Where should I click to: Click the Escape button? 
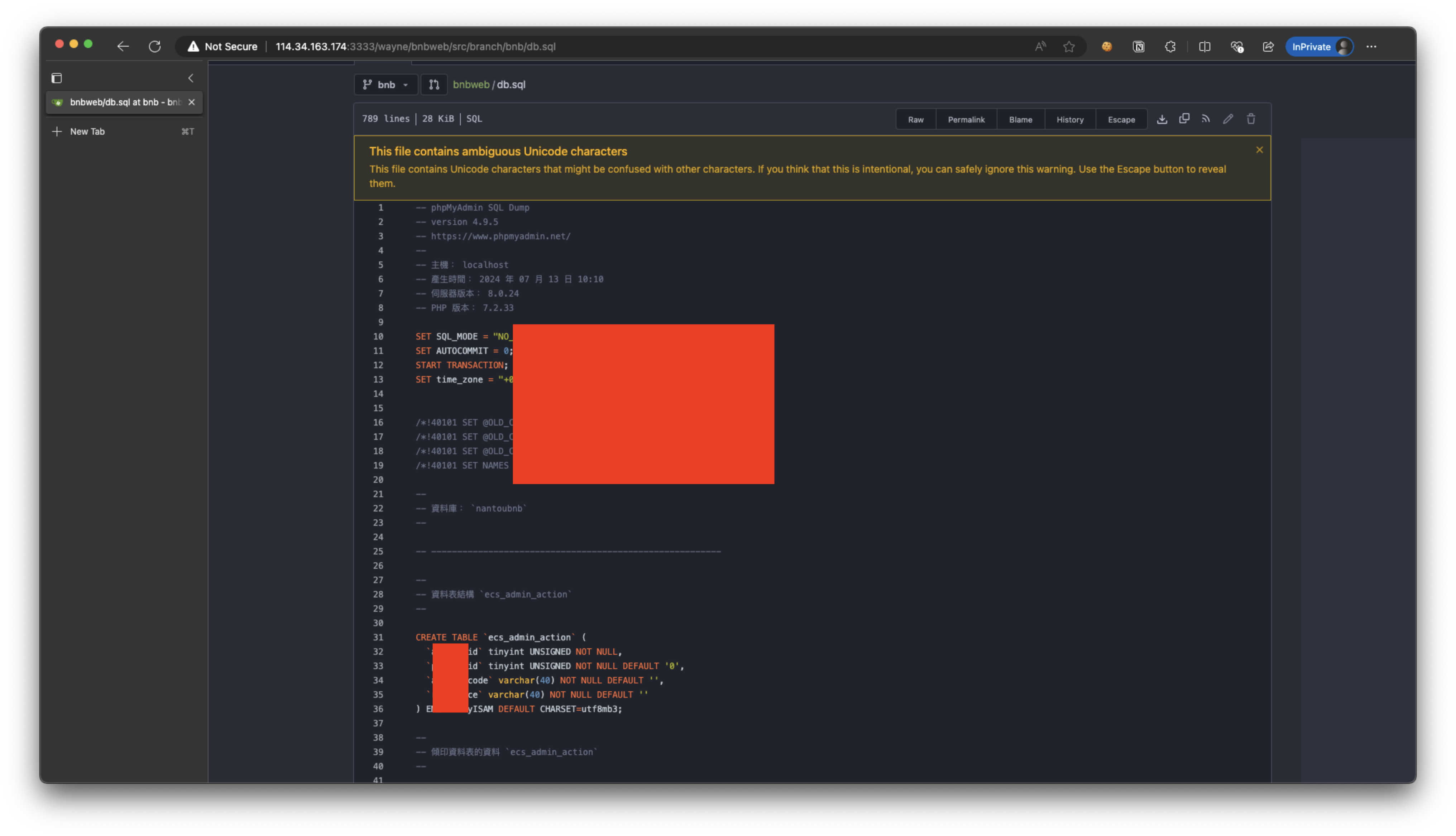click(1121, 119)
